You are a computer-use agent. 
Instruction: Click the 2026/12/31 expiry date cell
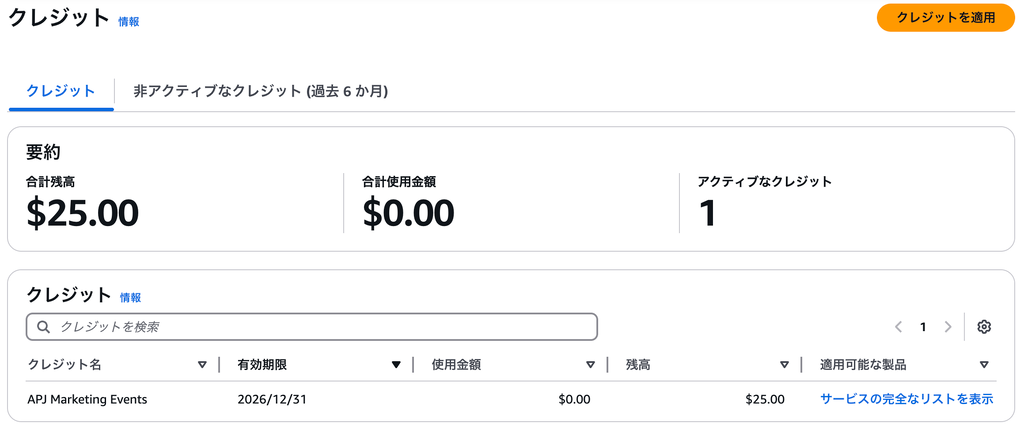coord(272,399)
